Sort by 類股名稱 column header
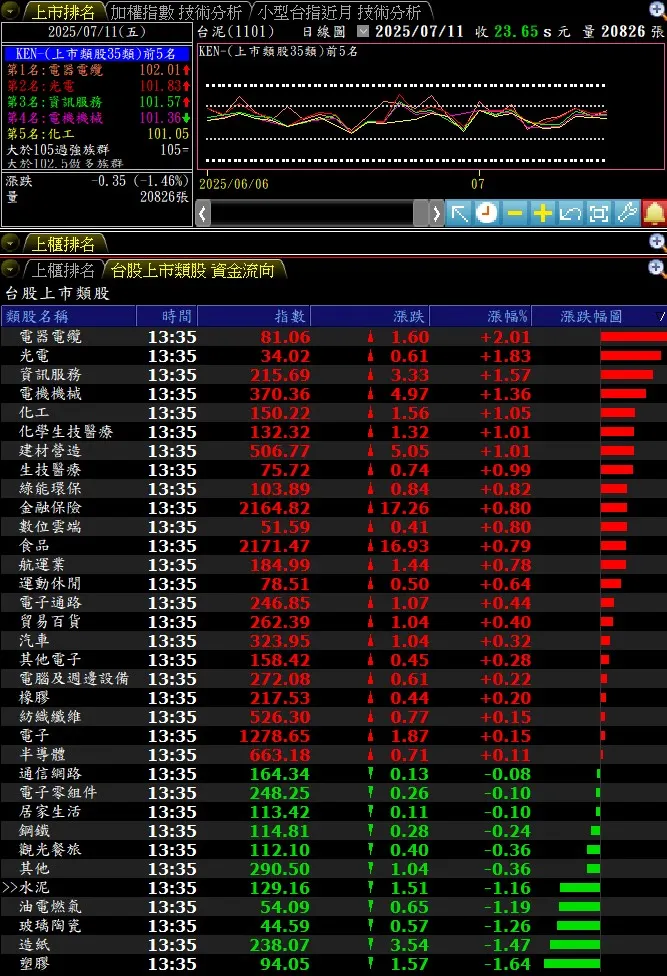667x976 pixels. 68,316
